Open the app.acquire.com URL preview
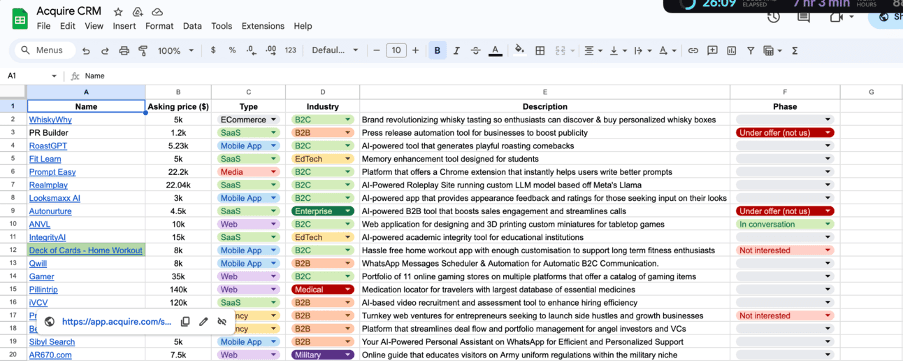The image size is (904, 362). [116, 322]
